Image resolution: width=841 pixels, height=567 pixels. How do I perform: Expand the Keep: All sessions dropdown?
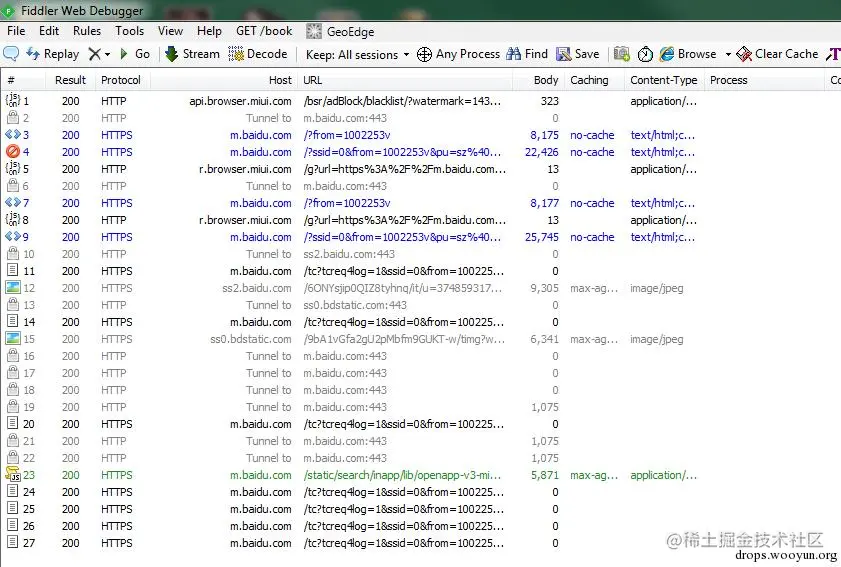pyautogui.click(x=357, y=54)
